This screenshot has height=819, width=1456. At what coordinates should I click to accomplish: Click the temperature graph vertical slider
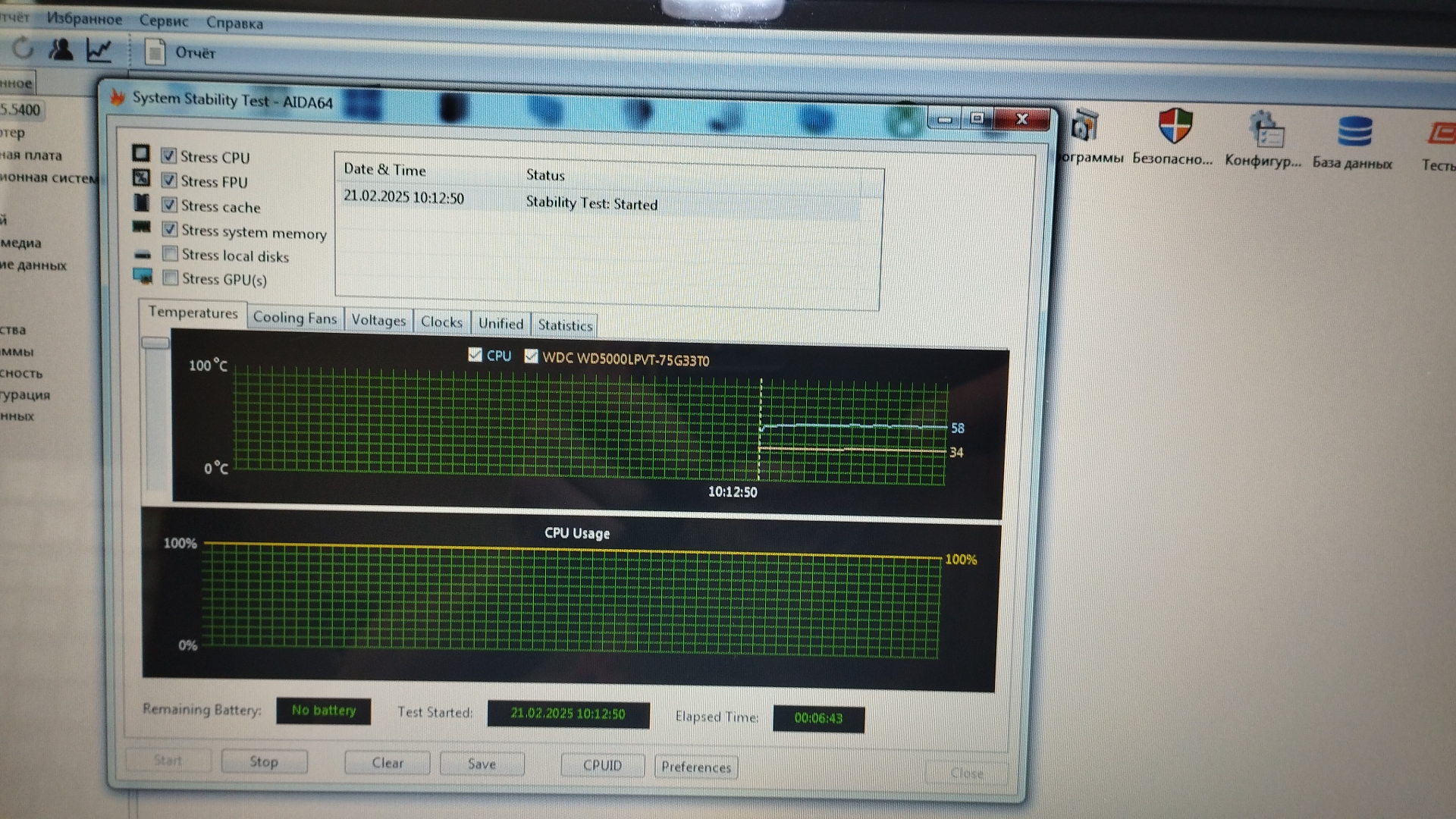point(155,344)
